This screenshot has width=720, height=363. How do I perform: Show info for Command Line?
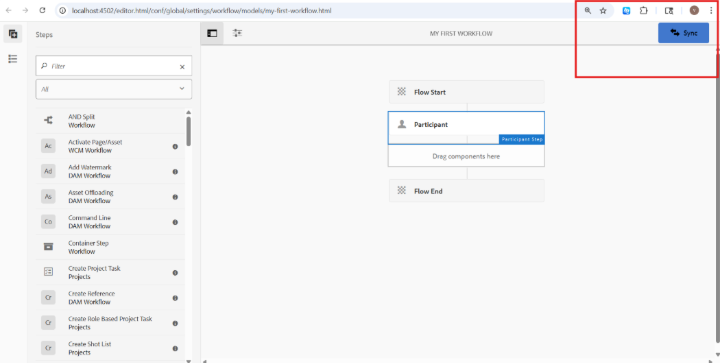175,222
